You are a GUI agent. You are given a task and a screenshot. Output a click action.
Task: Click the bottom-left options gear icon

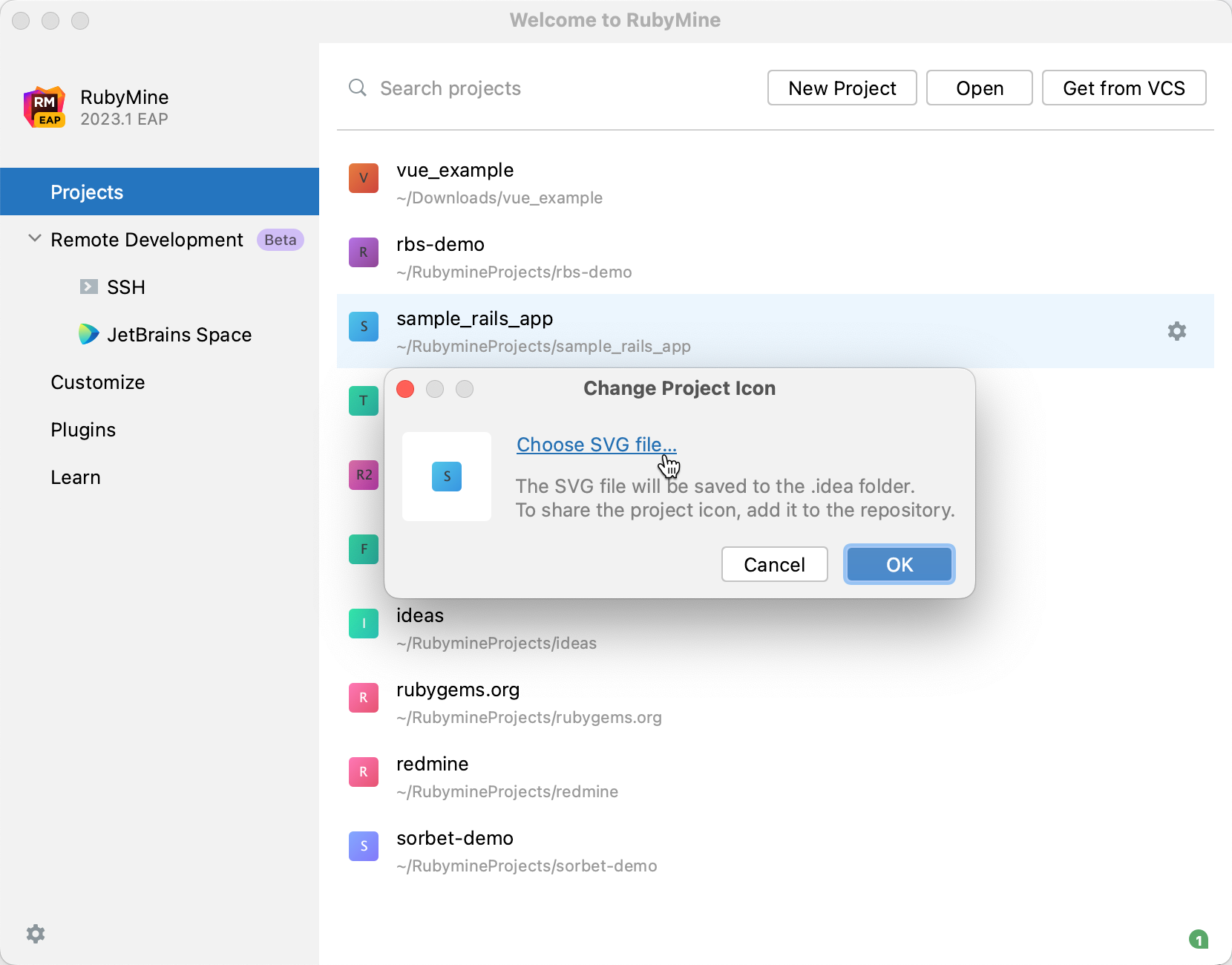point(36,934)
